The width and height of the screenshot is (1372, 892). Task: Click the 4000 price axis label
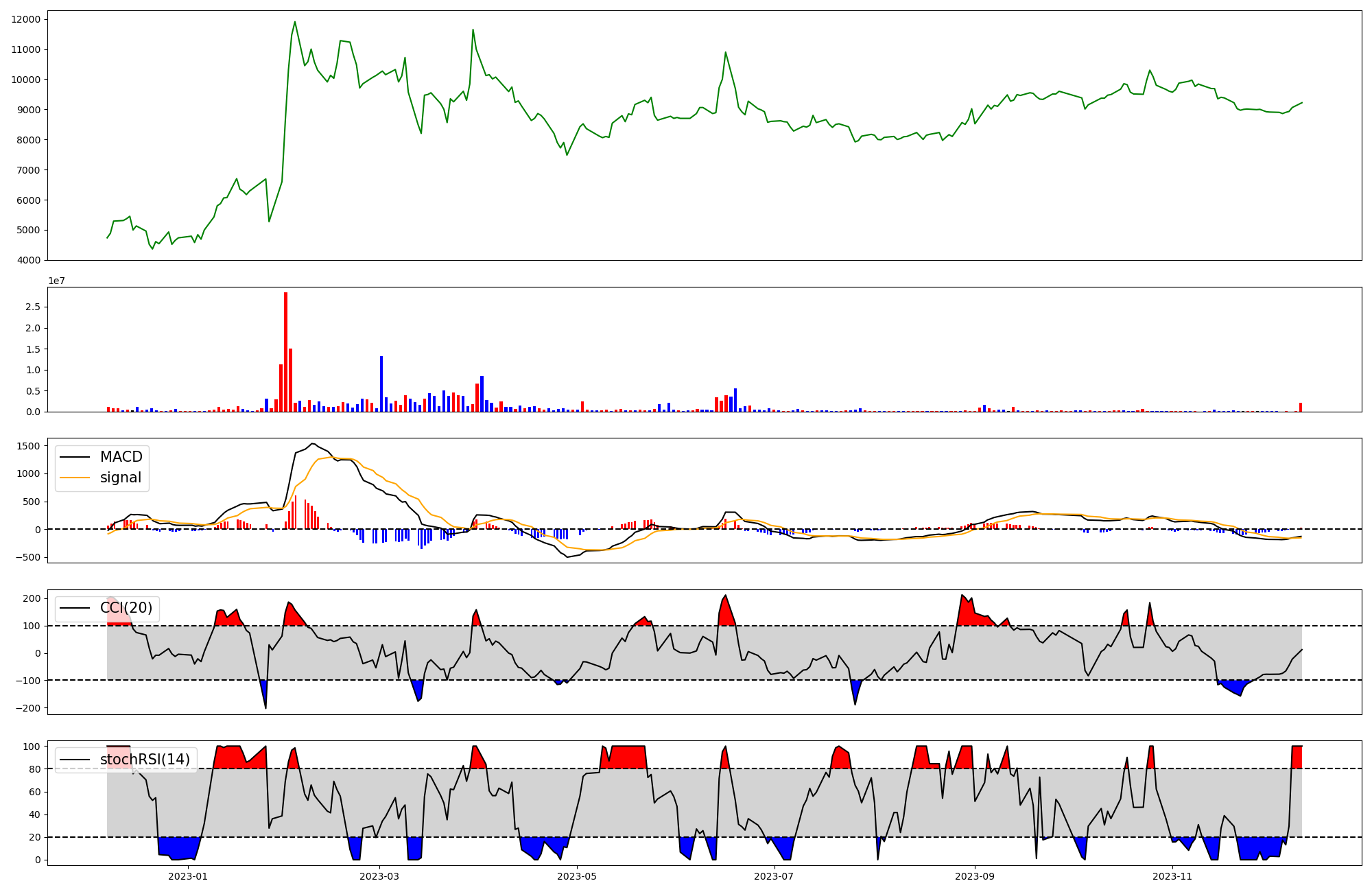pos(29,260)
